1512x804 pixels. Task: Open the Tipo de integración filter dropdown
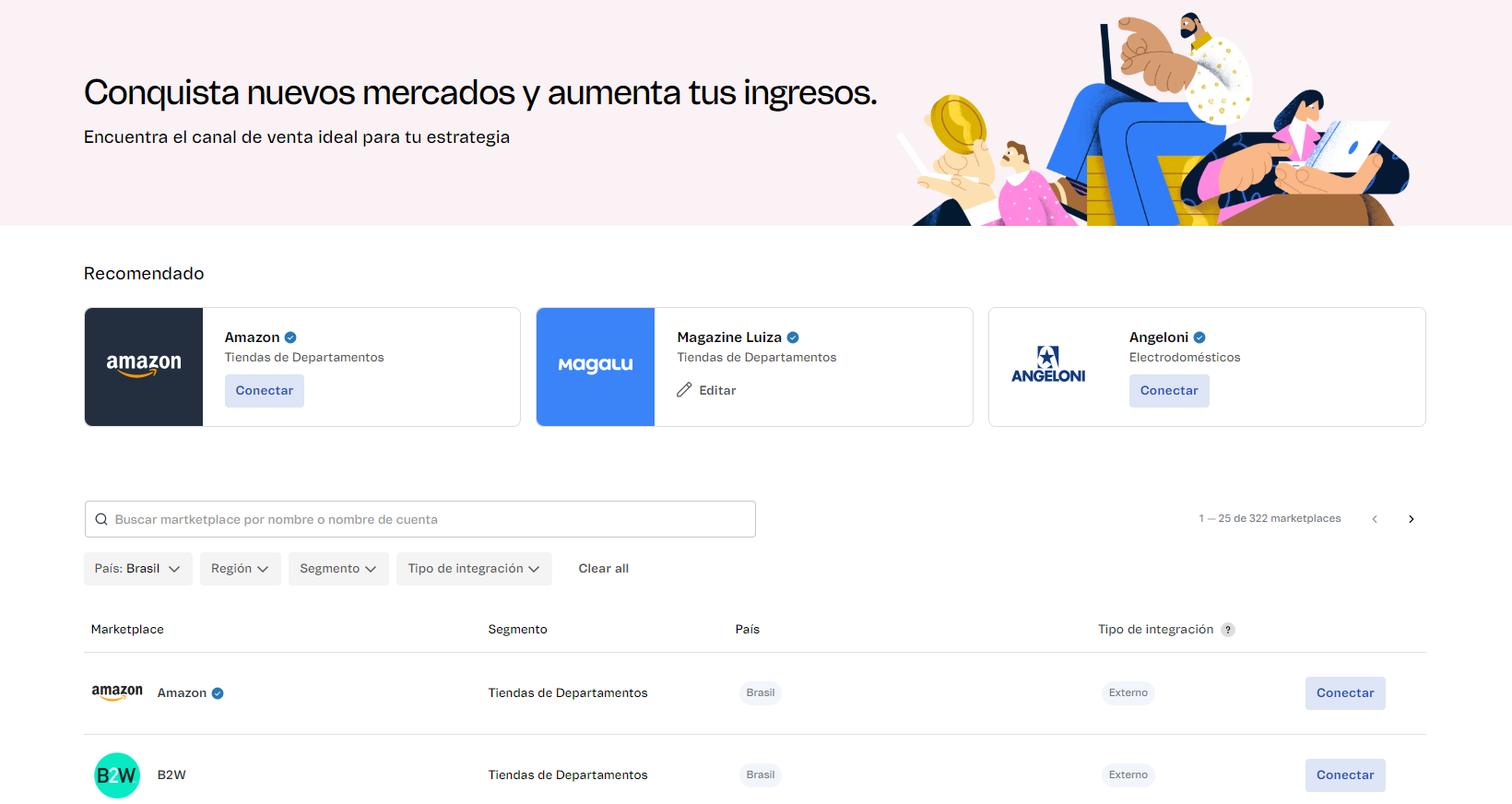(474, 569)
